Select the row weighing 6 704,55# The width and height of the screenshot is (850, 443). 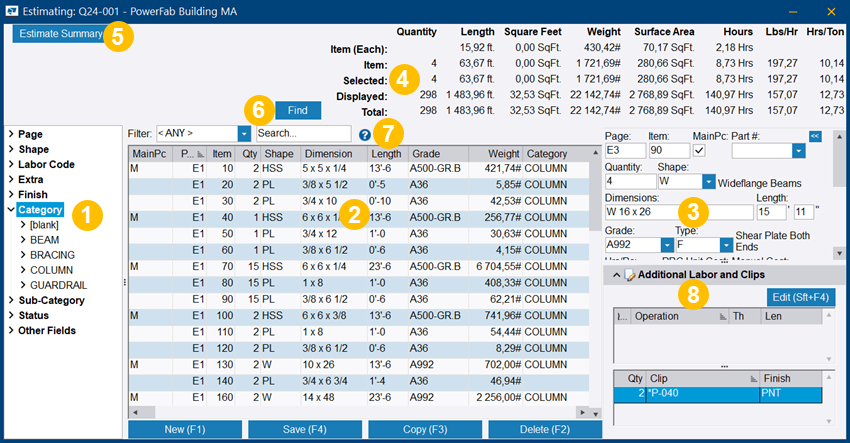tap(359, 267)
